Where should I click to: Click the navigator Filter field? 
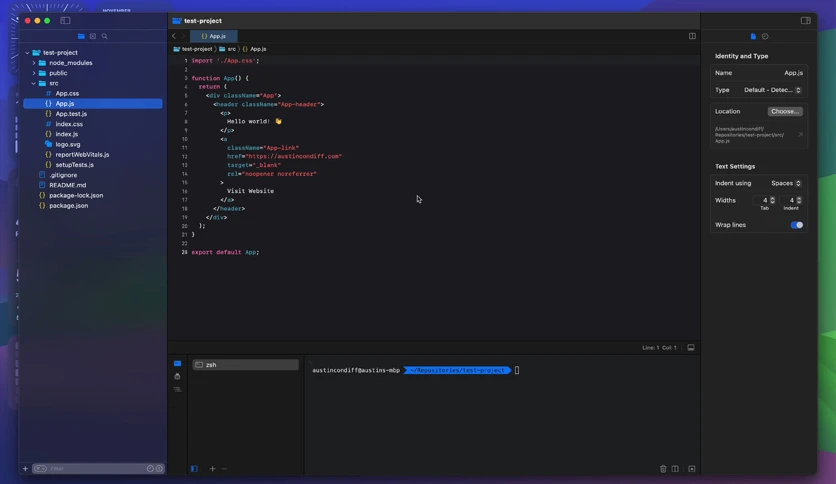(x=96, y=469)
